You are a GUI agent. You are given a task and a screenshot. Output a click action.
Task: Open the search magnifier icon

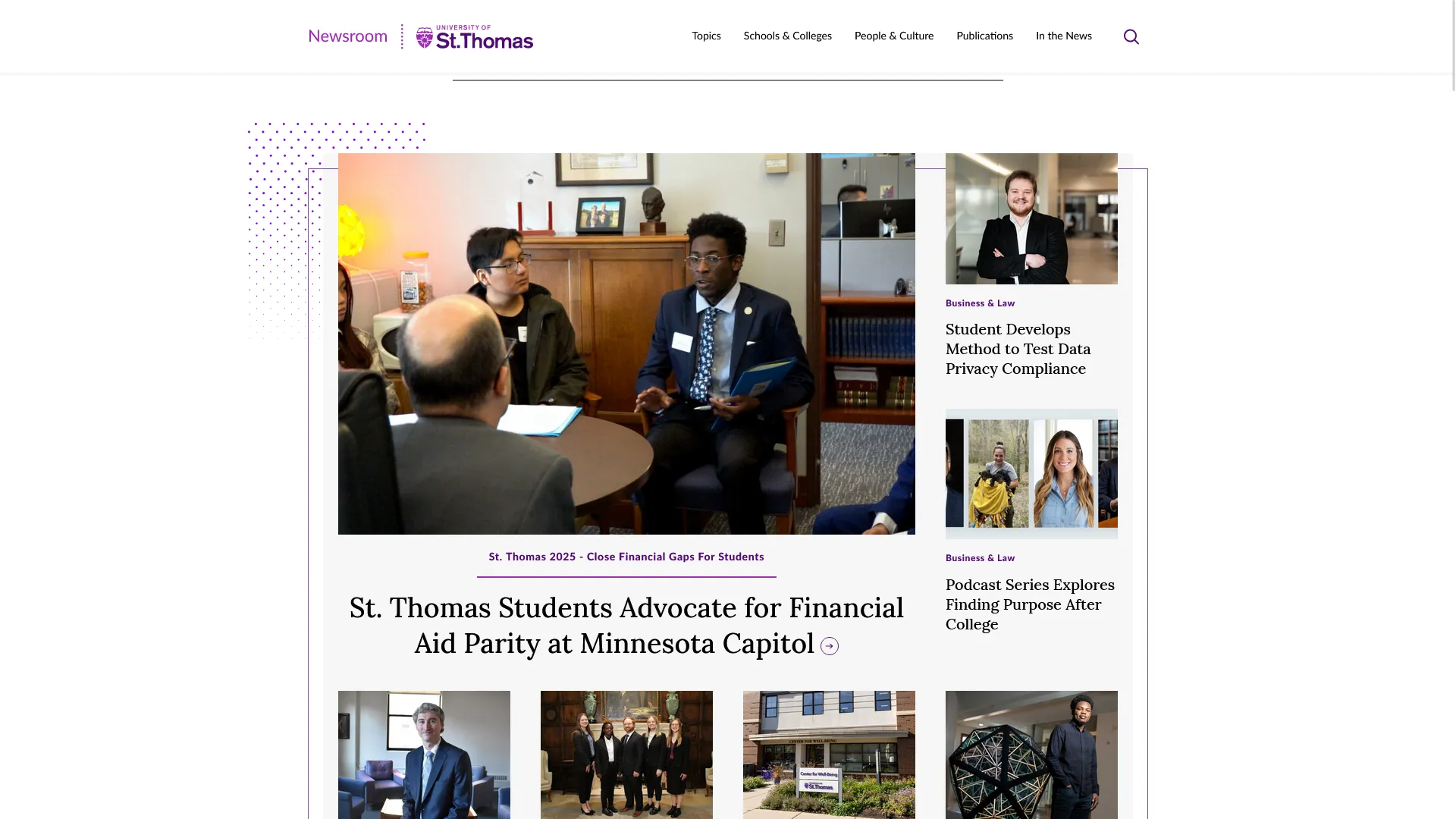pos(1131,36)
